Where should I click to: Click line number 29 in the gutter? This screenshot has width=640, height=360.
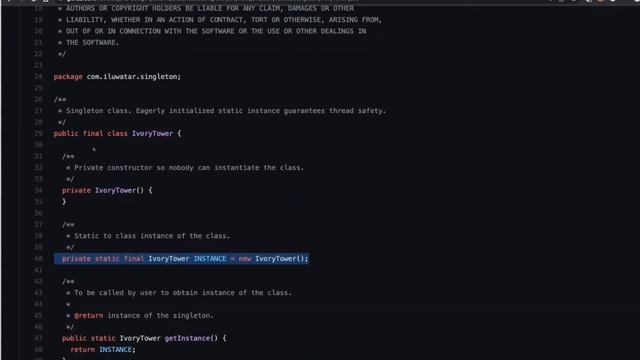(x=38, y=133)
